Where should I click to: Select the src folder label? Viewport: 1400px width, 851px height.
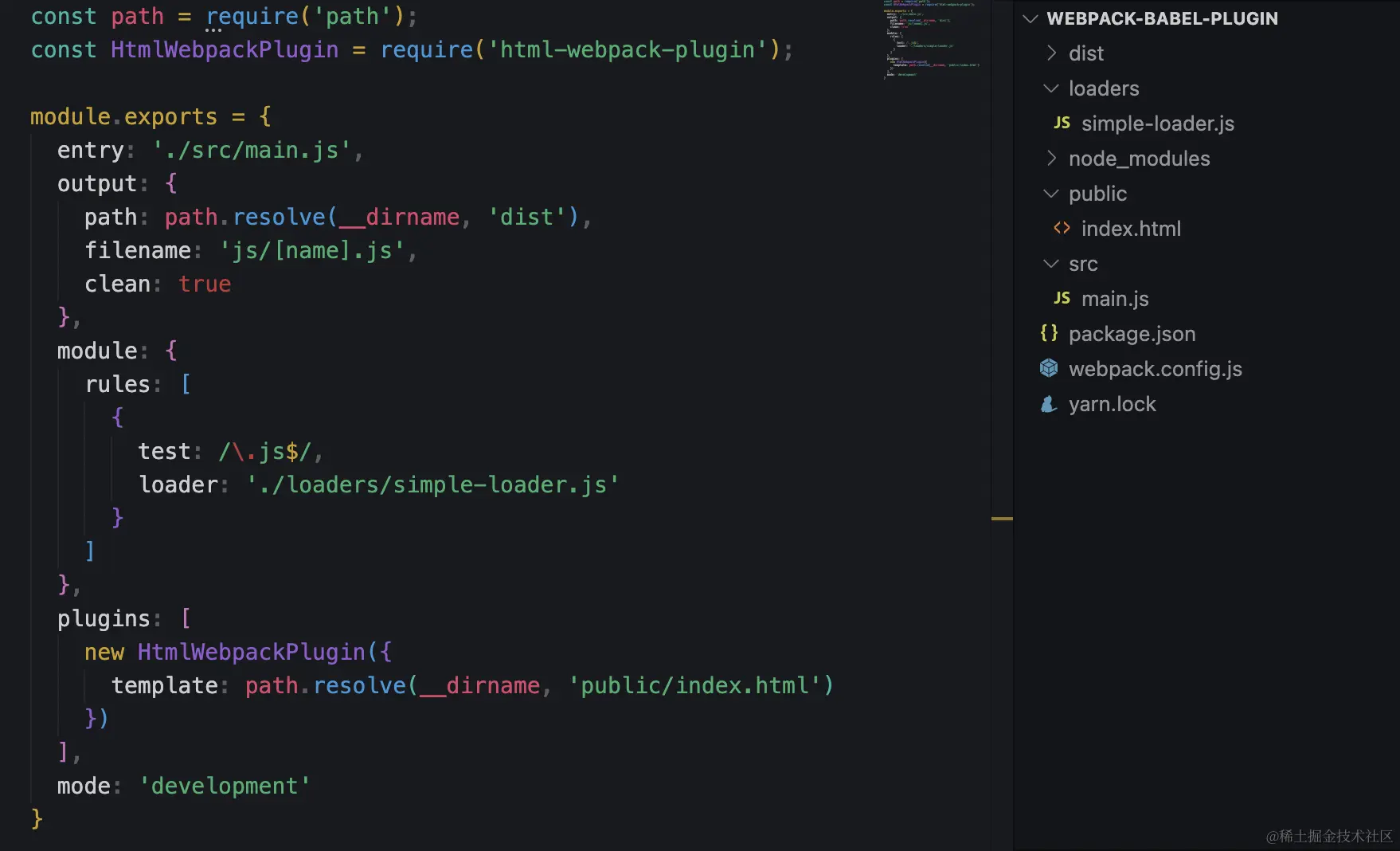1083,264
